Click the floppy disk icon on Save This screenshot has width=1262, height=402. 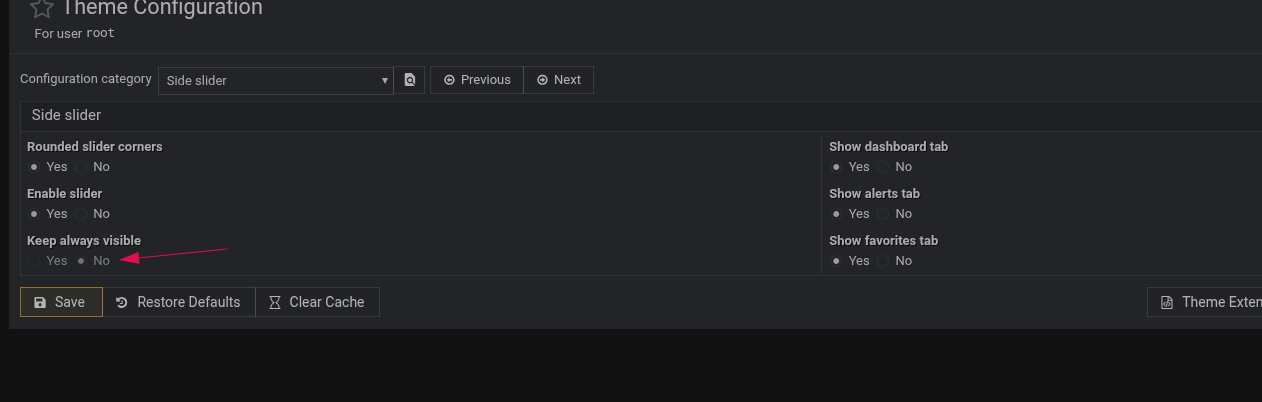pyautogui.click(x=40, y=302)
